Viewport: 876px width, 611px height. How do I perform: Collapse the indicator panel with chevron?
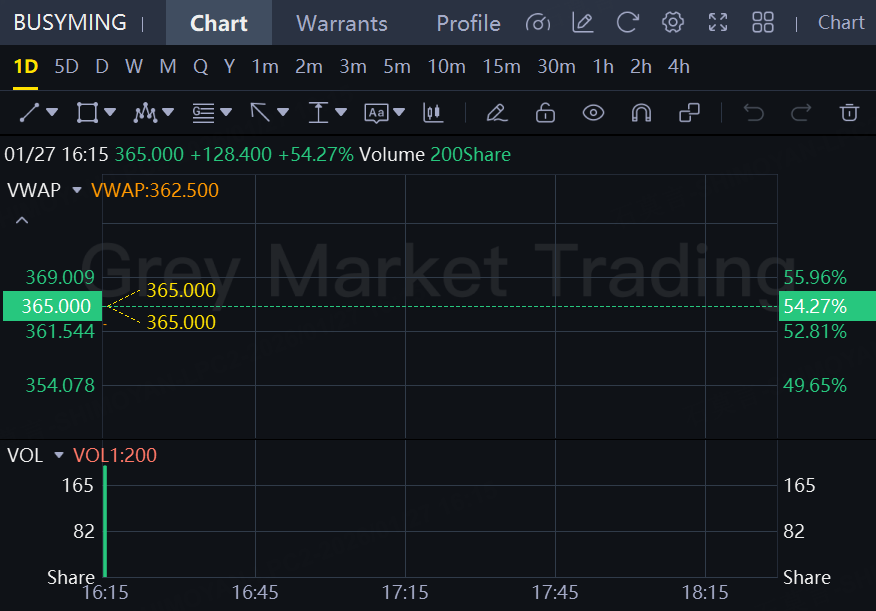click(22, 220)
